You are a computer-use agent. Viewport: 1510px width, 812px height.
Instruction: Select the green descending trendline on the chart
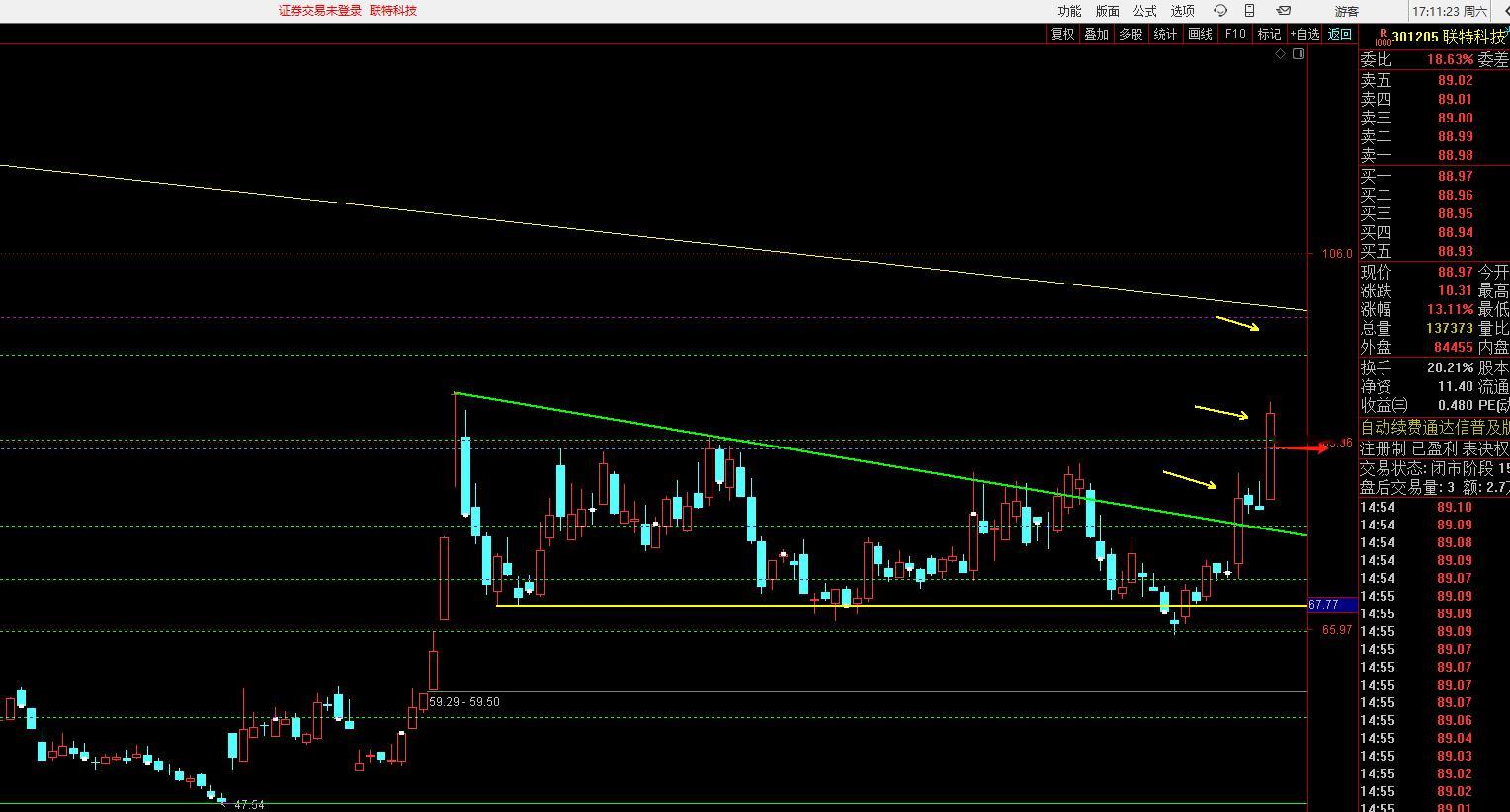tap(880, 464)
